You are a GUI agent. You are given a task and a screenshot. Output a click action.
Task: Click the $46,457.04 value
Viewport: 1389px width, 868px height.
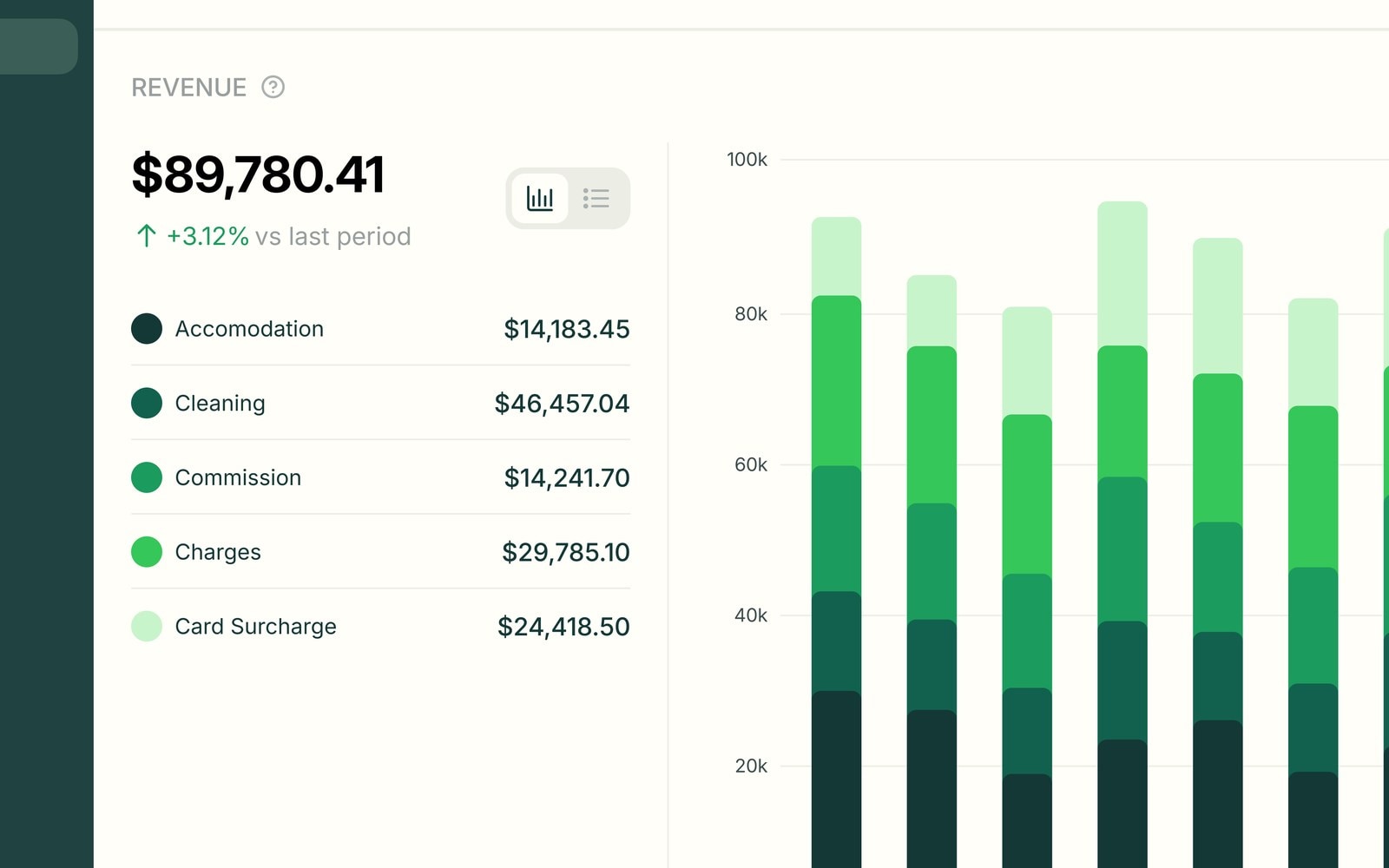point(562,404)
